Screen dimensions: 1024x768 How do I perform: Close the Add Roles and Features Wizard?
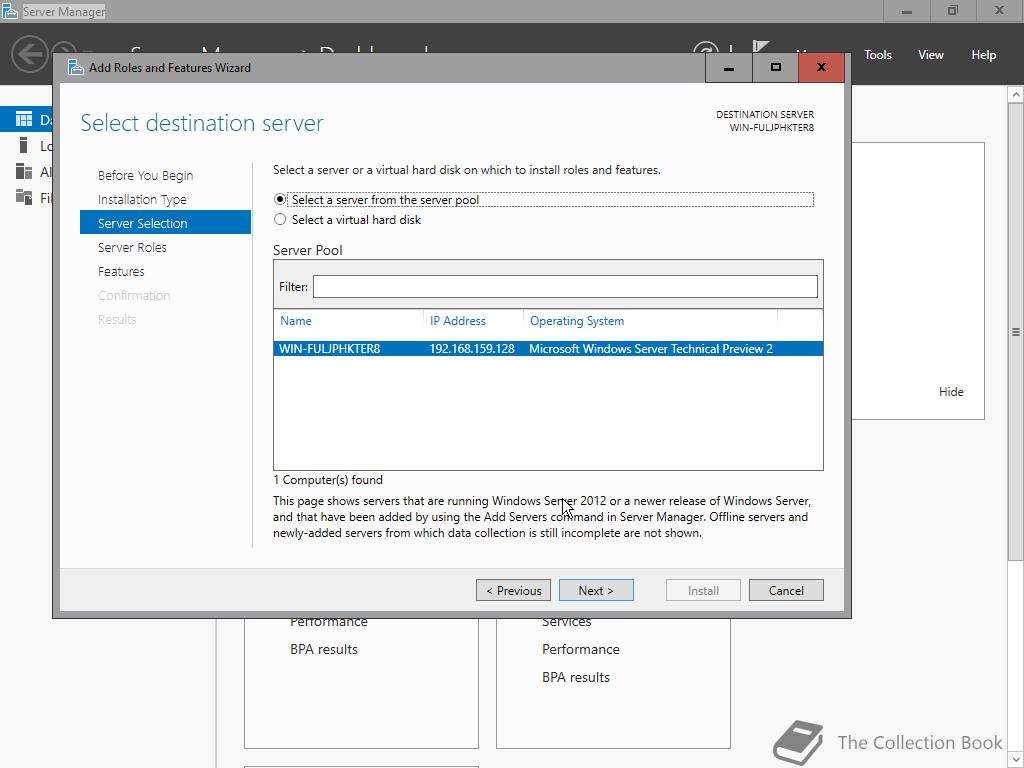[822, 68]
